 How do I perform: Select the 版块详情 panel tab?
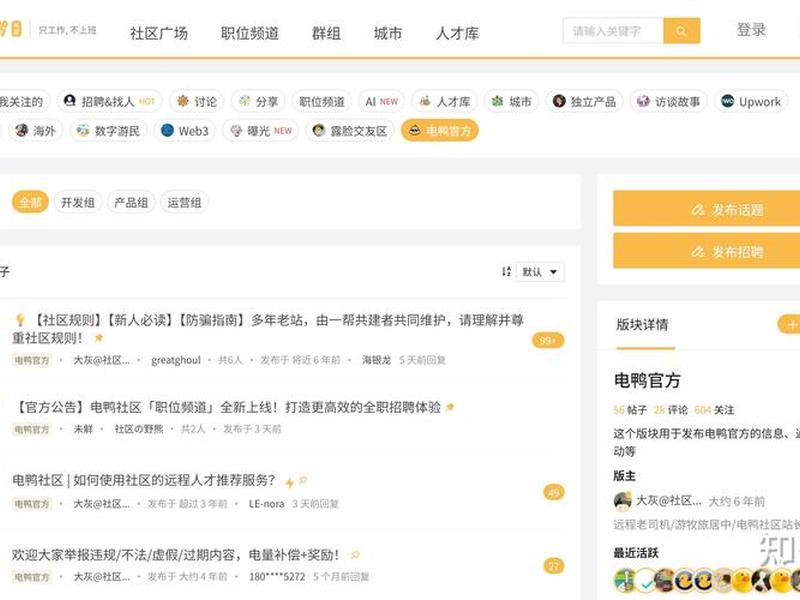click(642, 324)
